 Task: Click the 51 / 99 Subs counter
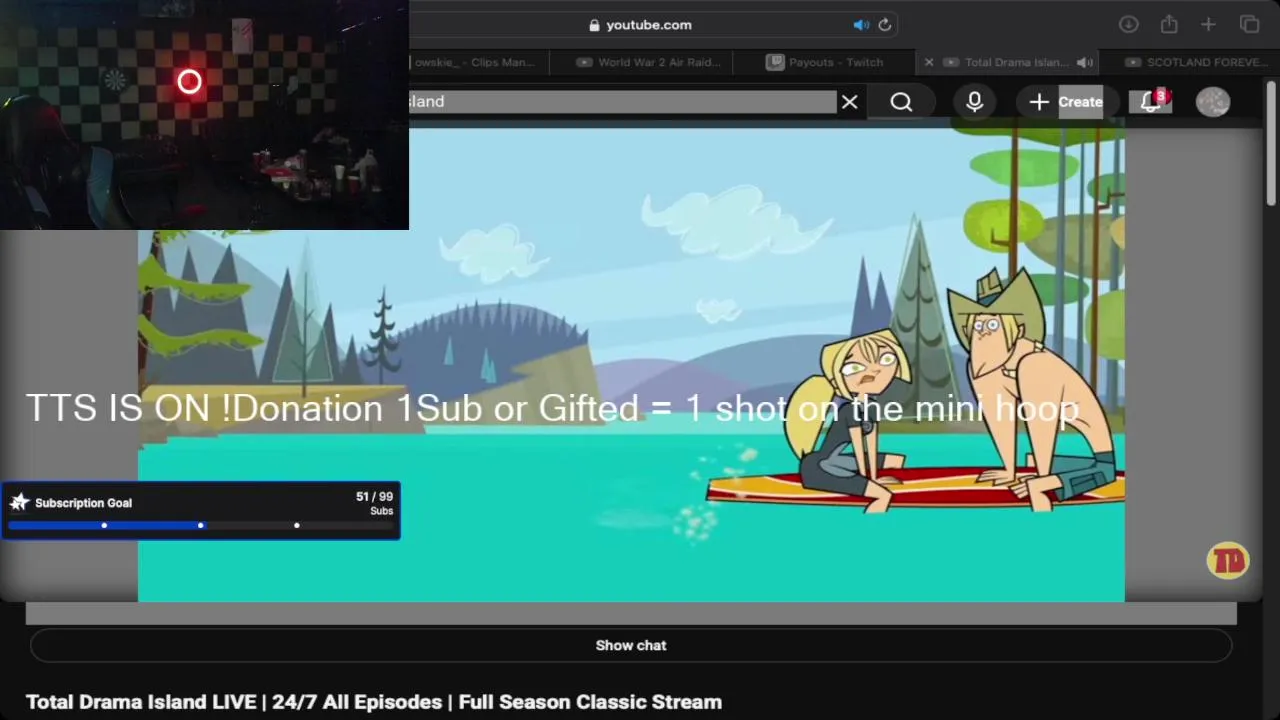click(374, 503)
